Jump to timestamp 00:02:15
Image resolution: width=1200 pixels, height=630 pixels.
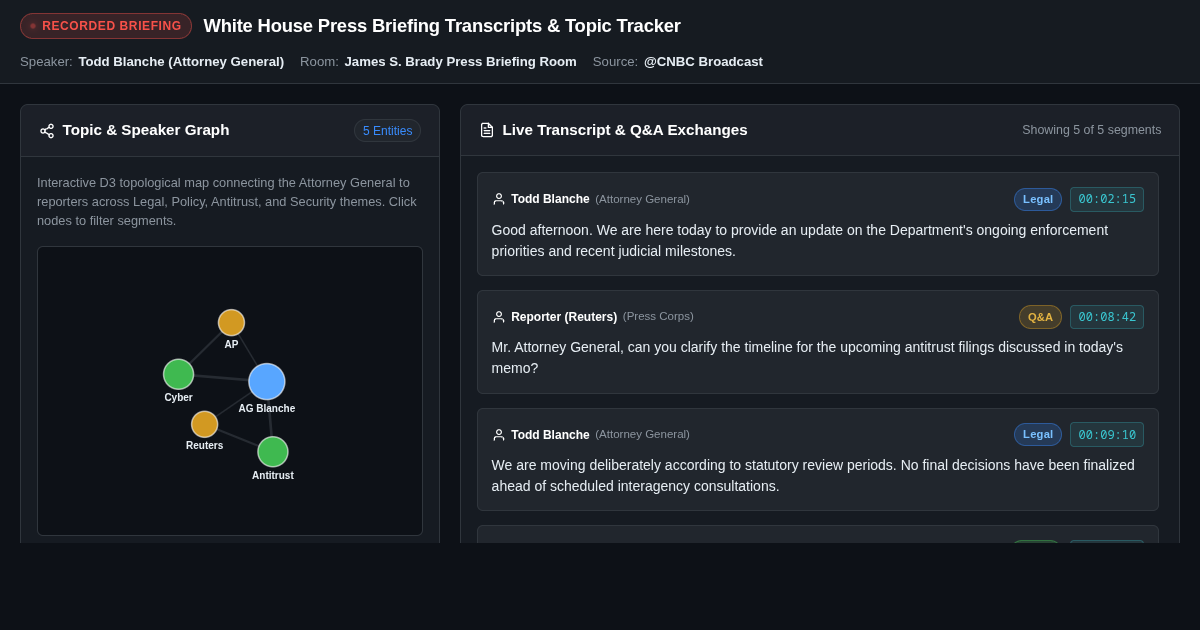coord(1107,199)
